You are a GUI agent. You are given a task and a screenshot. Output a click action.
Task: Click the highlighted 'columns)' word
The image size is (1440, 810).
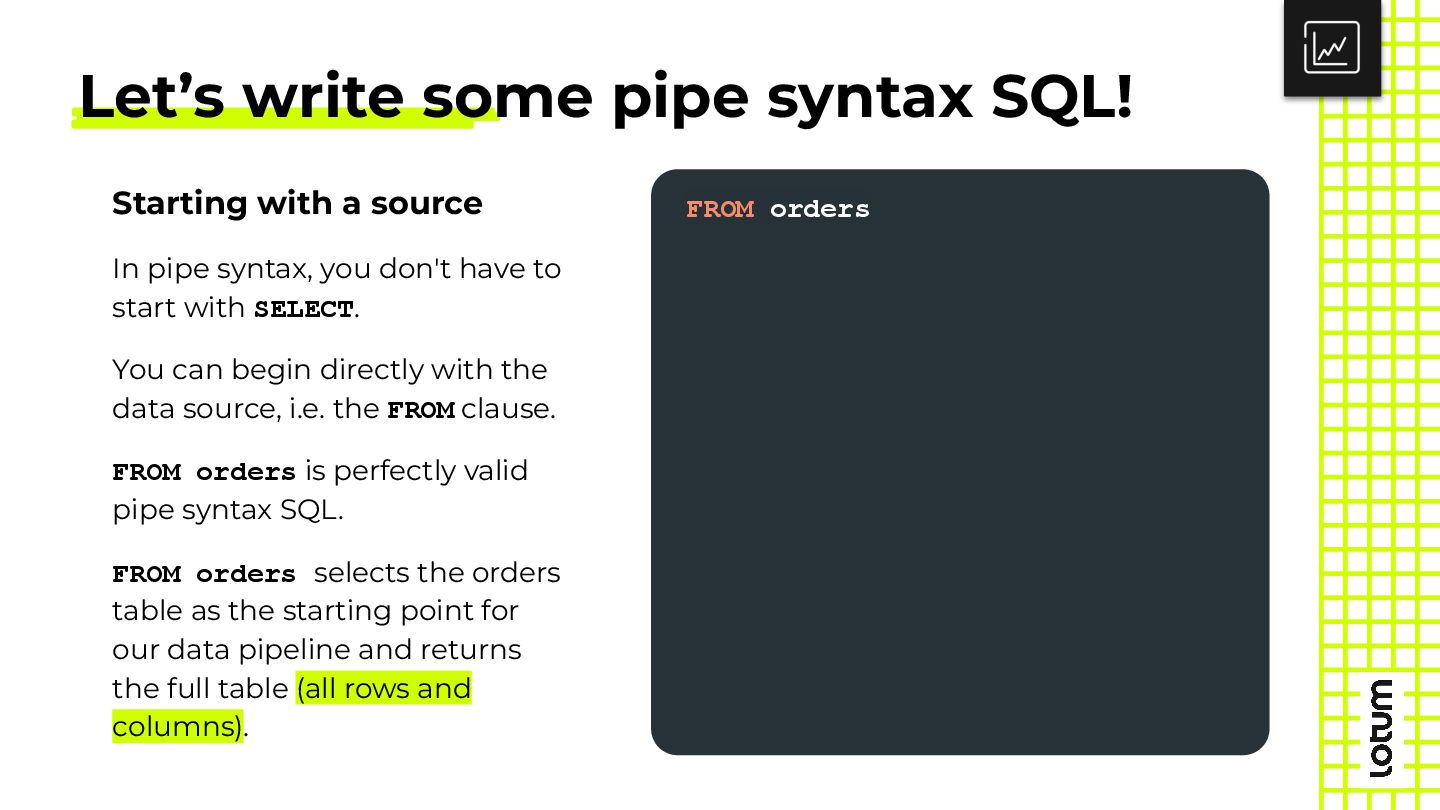click(177, 726)
